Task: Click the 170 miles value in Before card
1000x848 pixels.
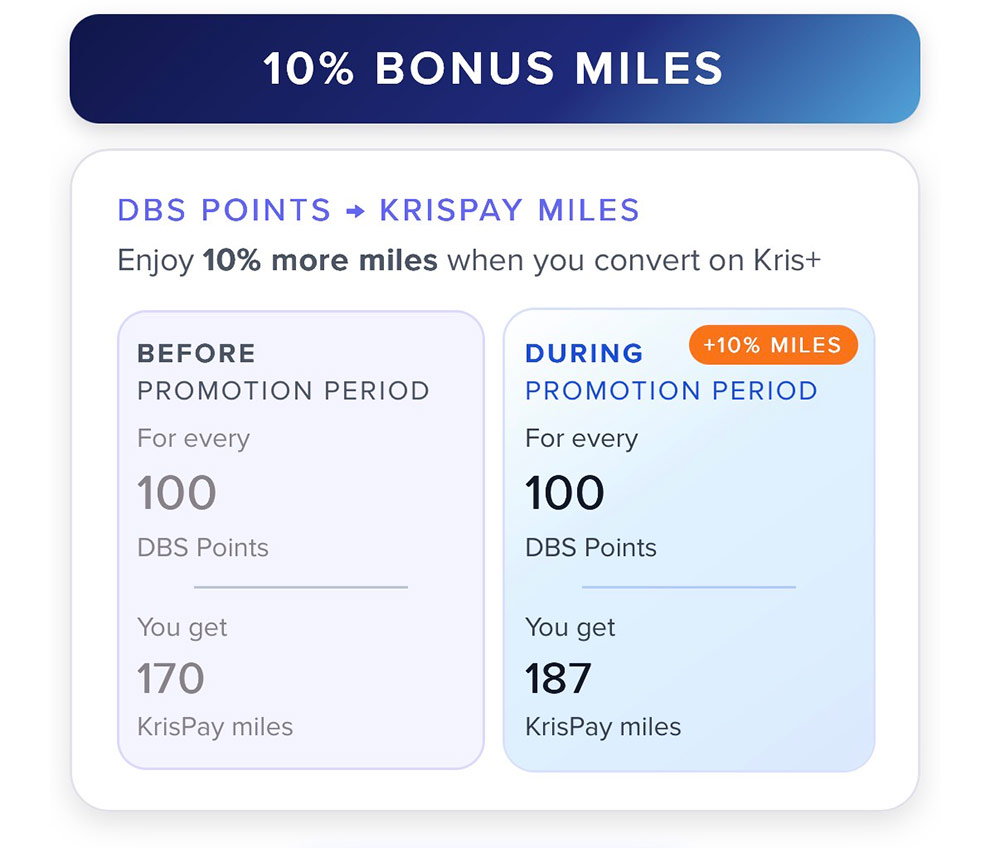Action: (x=171, y=679)
